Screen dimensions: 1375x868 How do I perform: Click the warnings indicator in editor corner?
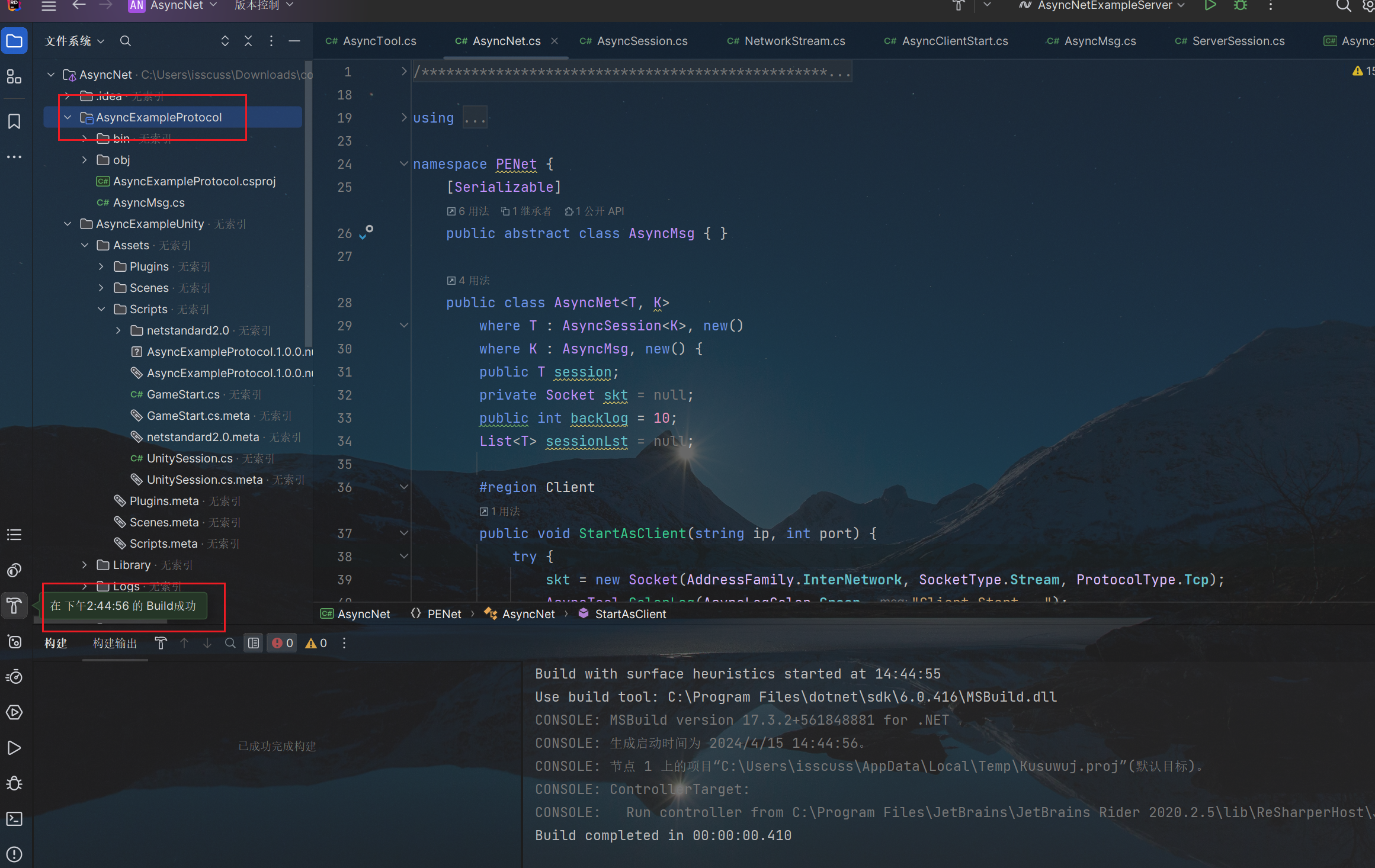(x=1363, y=71)
